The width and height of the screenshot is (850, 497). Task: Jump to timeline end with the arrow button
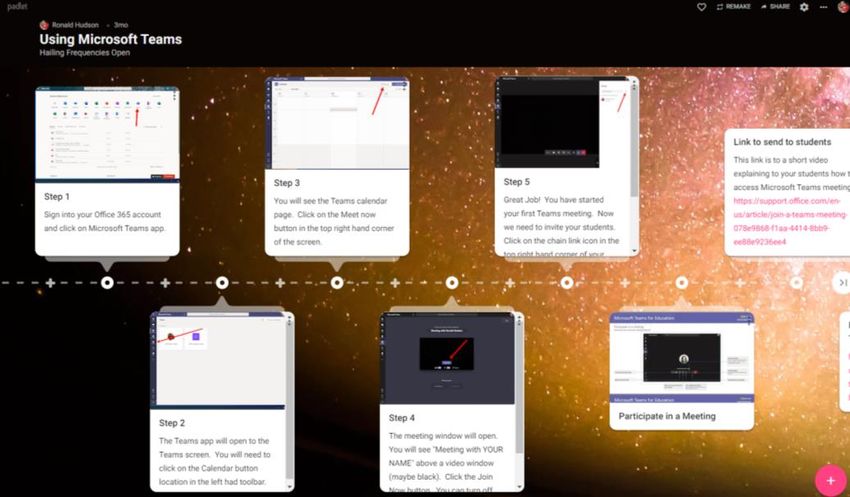pos(842,283)
